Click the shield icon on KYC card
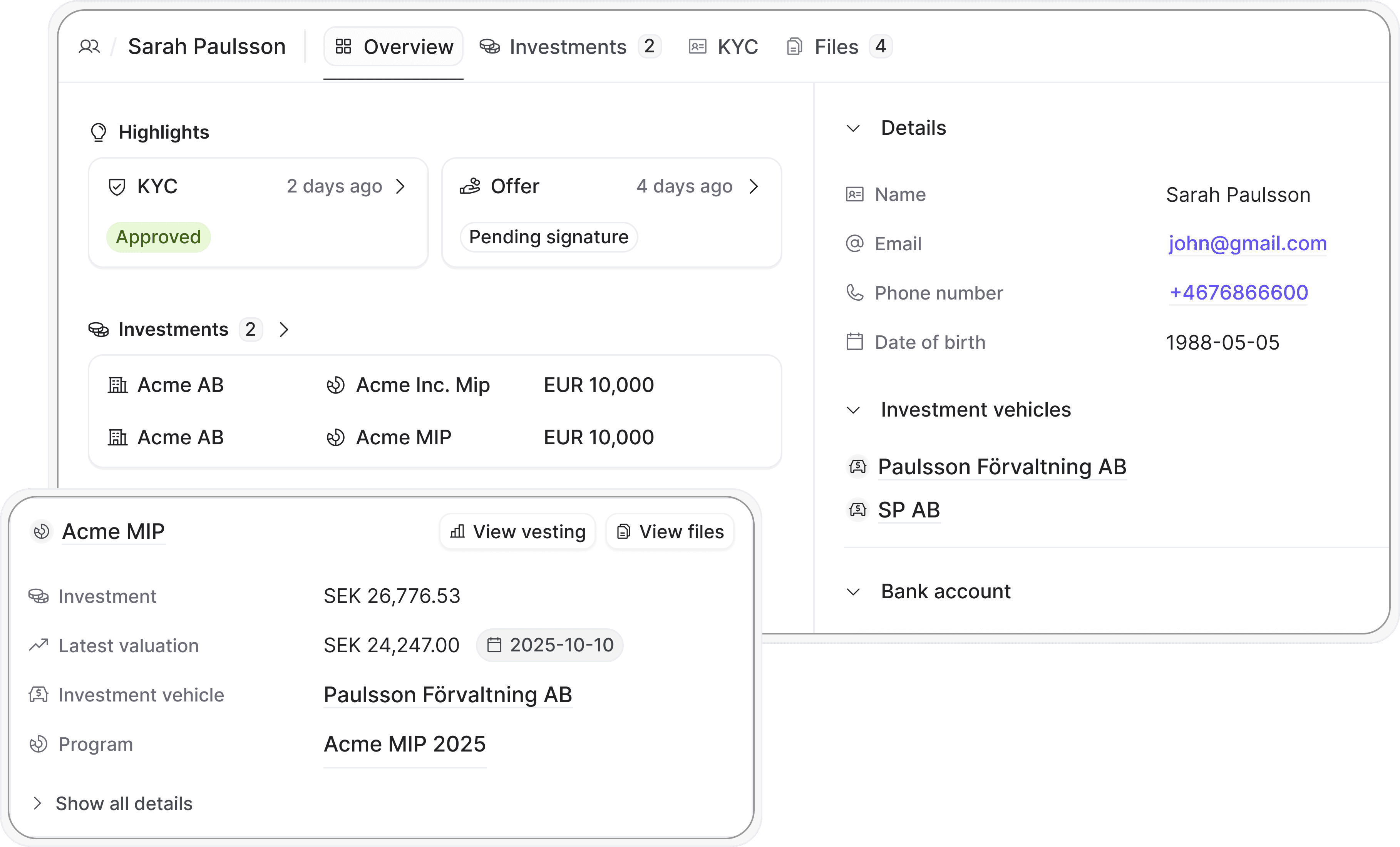Viewport: 1400px width, 847px height. [117, 187]
